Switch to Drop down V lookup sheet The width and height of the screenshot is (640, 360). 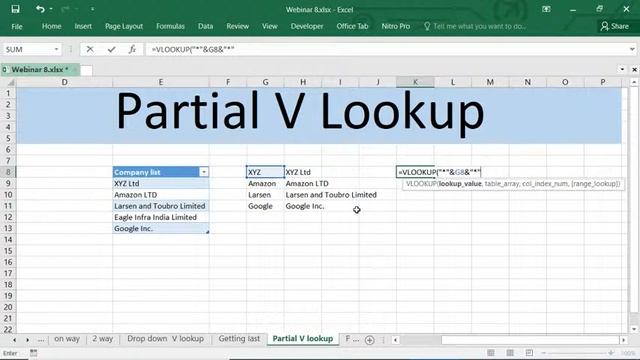165,339
